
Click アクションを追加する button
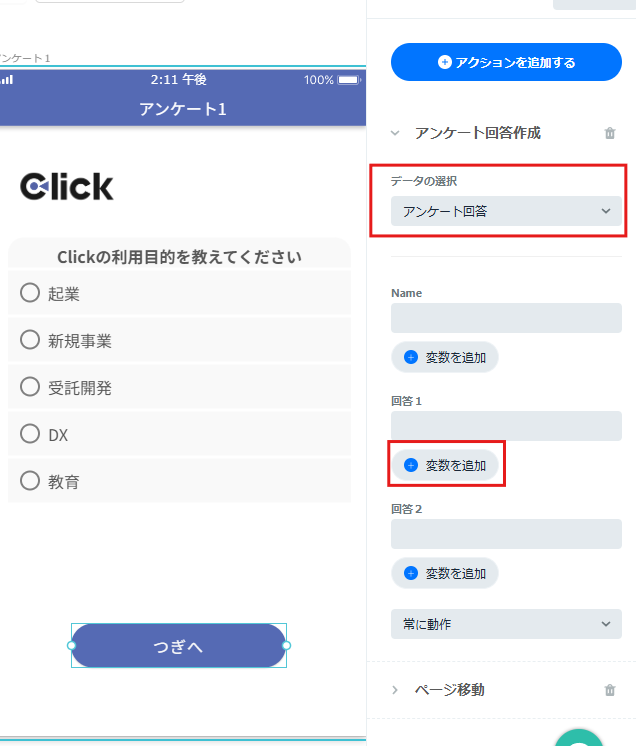(506, 62)
